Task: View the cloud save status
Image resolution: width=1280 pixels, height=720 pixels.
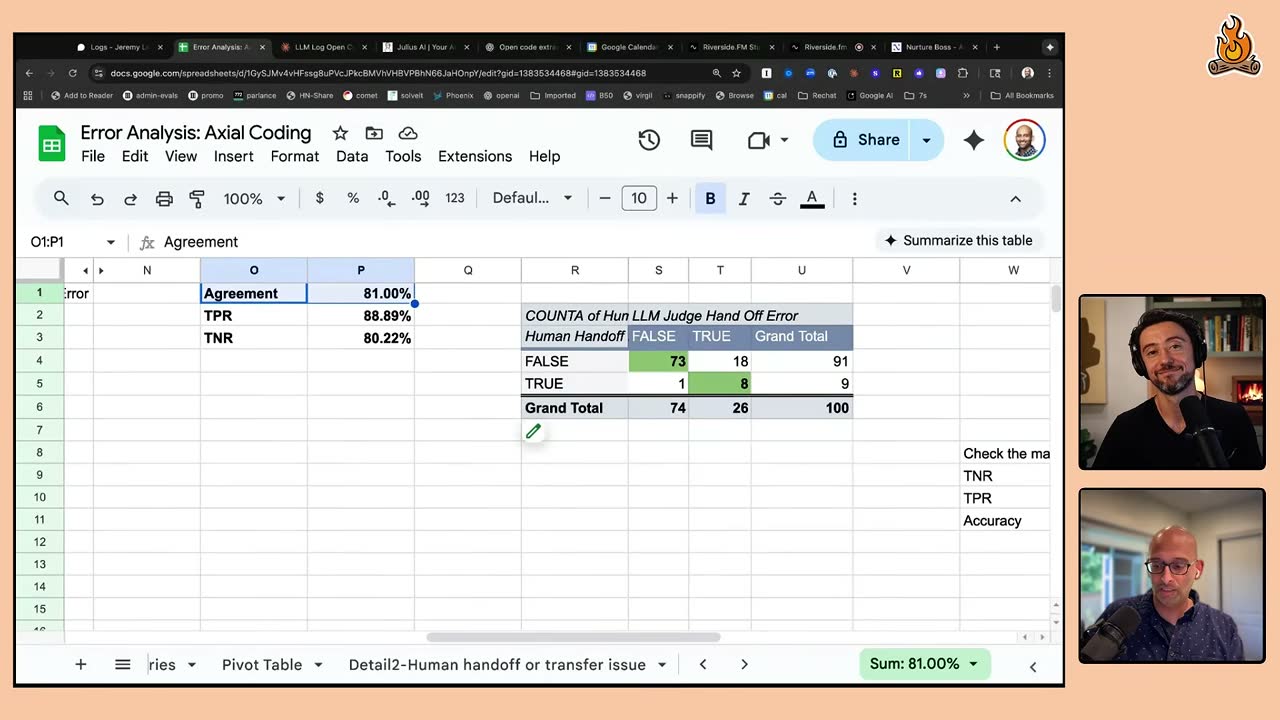Action: point(408,133)
